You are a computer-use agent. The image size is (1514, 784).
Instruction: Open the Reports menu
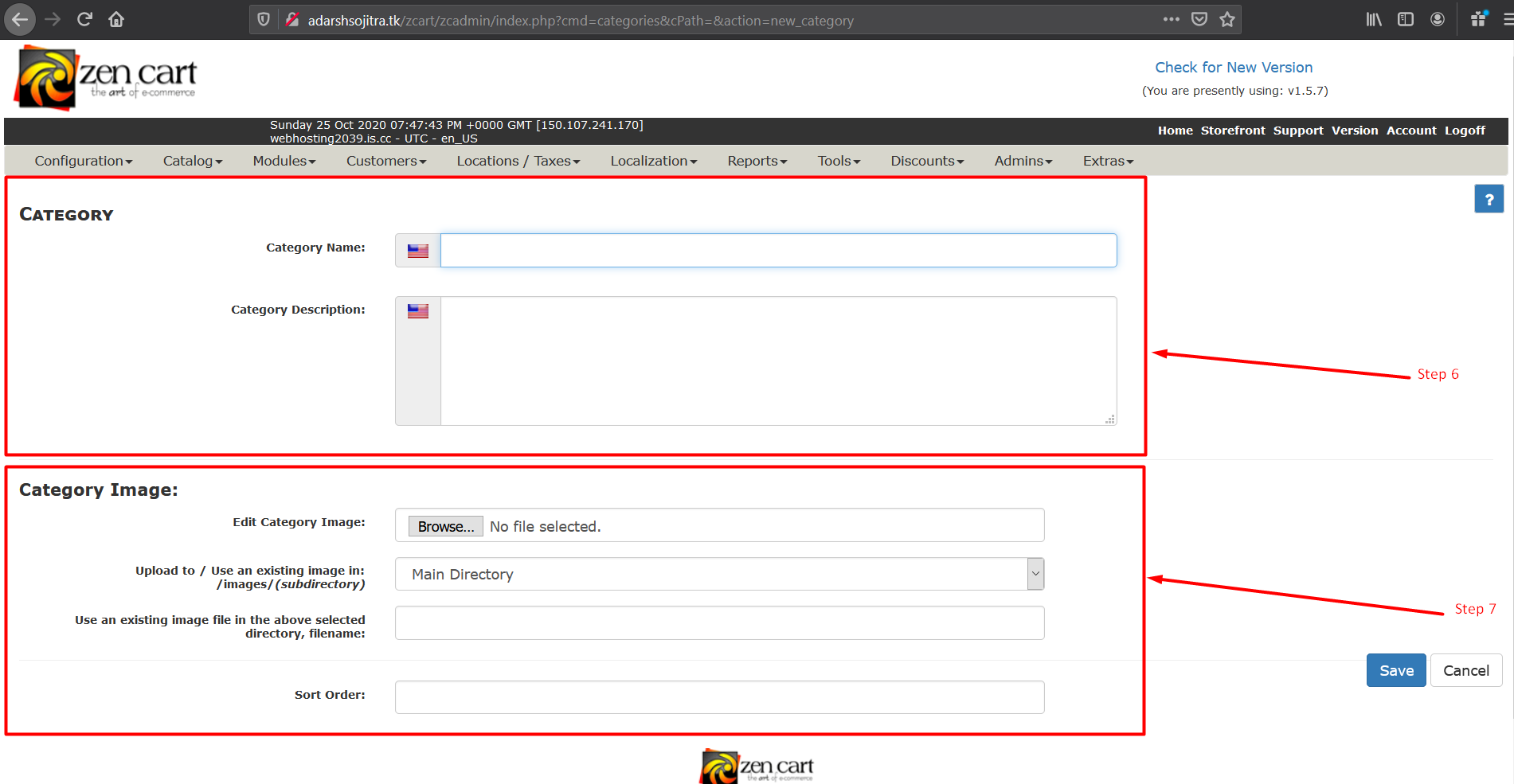click(757, 161)
